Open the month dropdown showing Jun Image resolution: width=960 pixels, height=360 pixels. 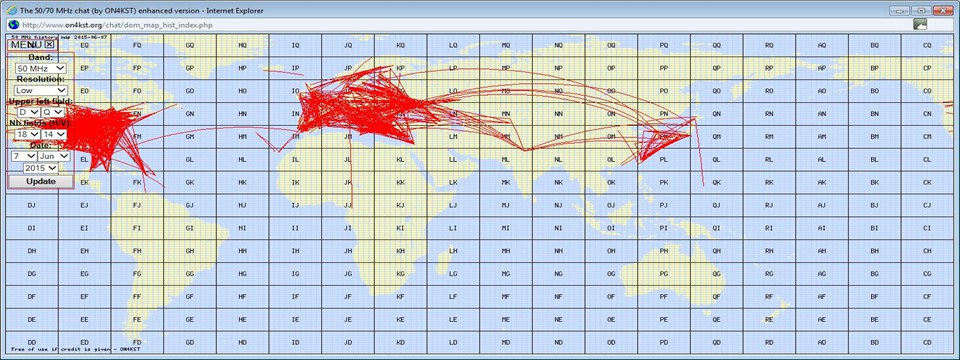54,156
